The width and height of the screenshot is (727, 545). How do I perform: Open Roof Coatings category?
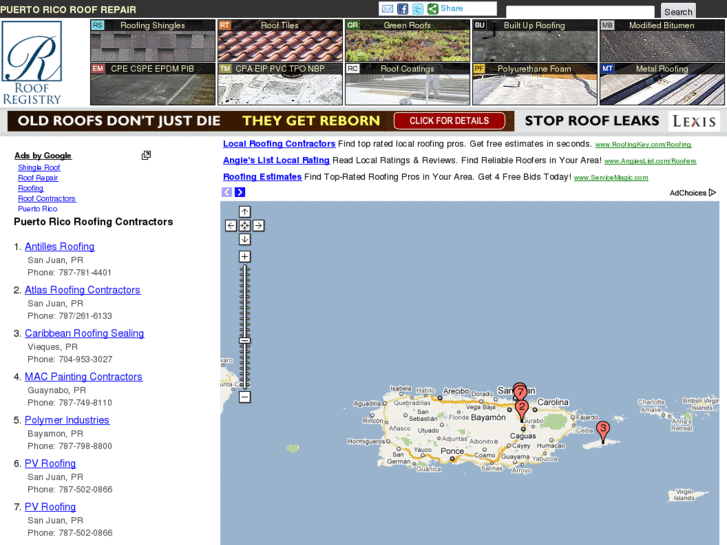pos(407,84)
